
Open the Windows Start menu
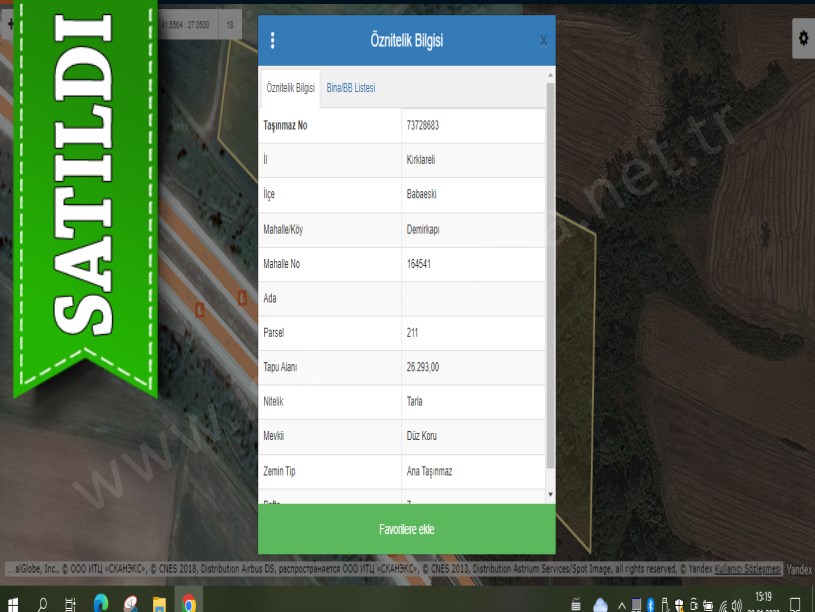[x=14, y=604]
